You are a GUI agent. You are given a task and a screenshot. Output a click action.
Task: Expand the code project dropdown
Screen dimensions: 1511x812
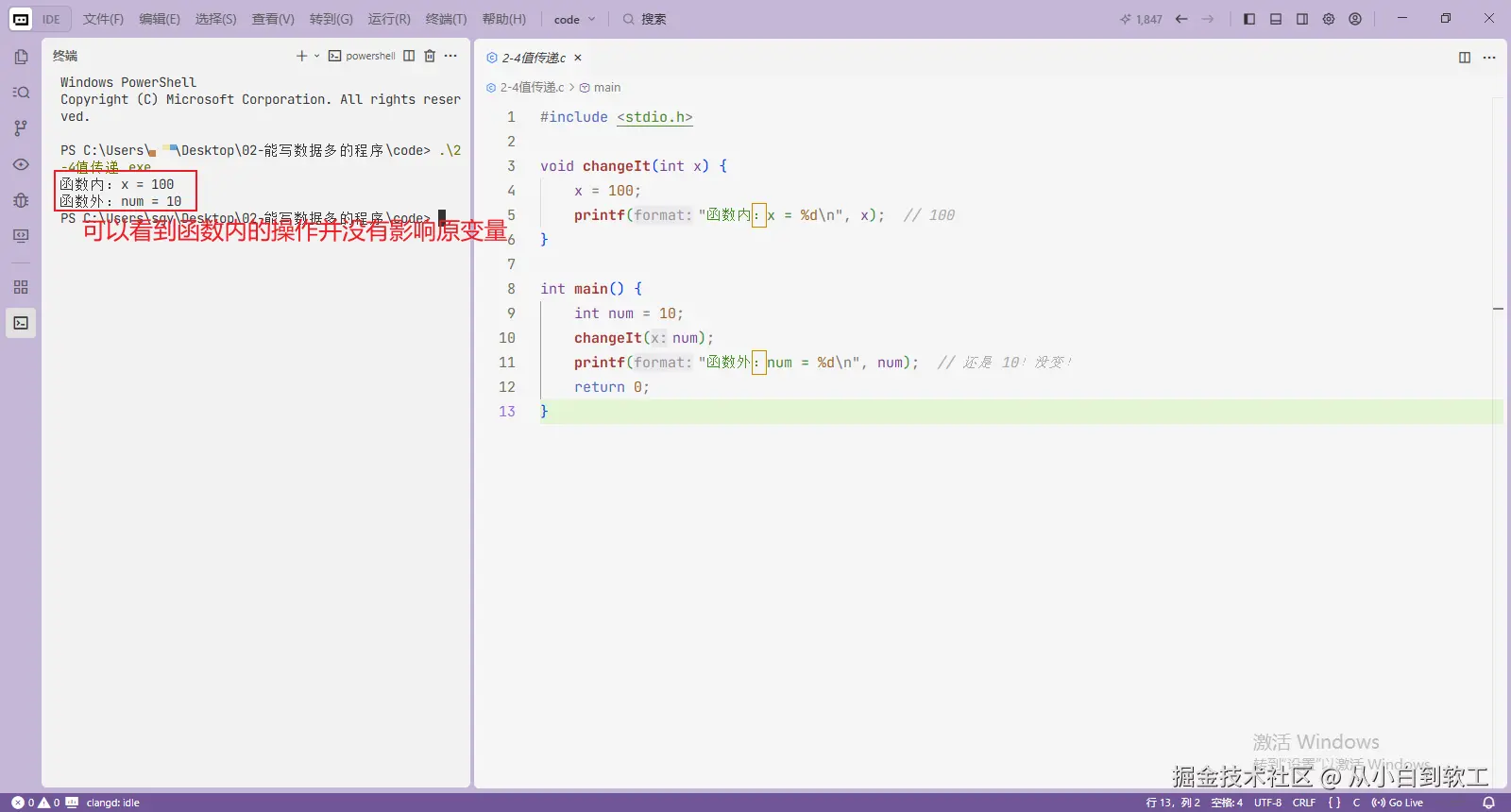[574, 19]
